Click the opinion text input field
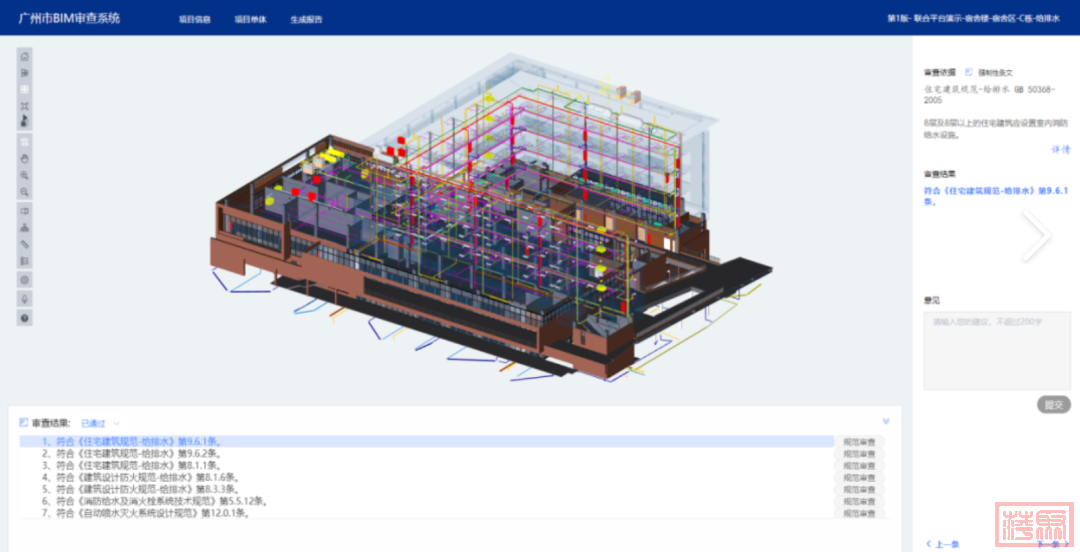1080x552 pixels. coord(996,349)
